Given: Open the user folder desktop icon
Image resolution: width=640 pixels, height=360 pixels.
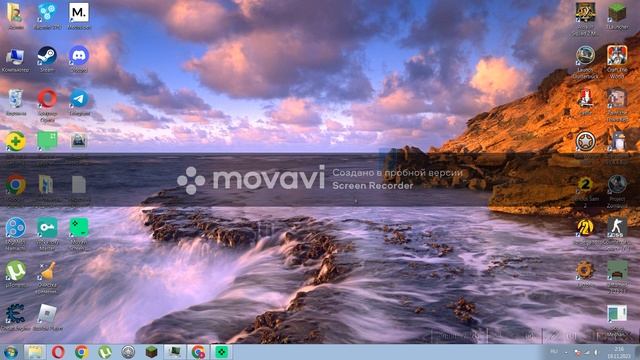Looking at the screenshot, I should [15, 13].
